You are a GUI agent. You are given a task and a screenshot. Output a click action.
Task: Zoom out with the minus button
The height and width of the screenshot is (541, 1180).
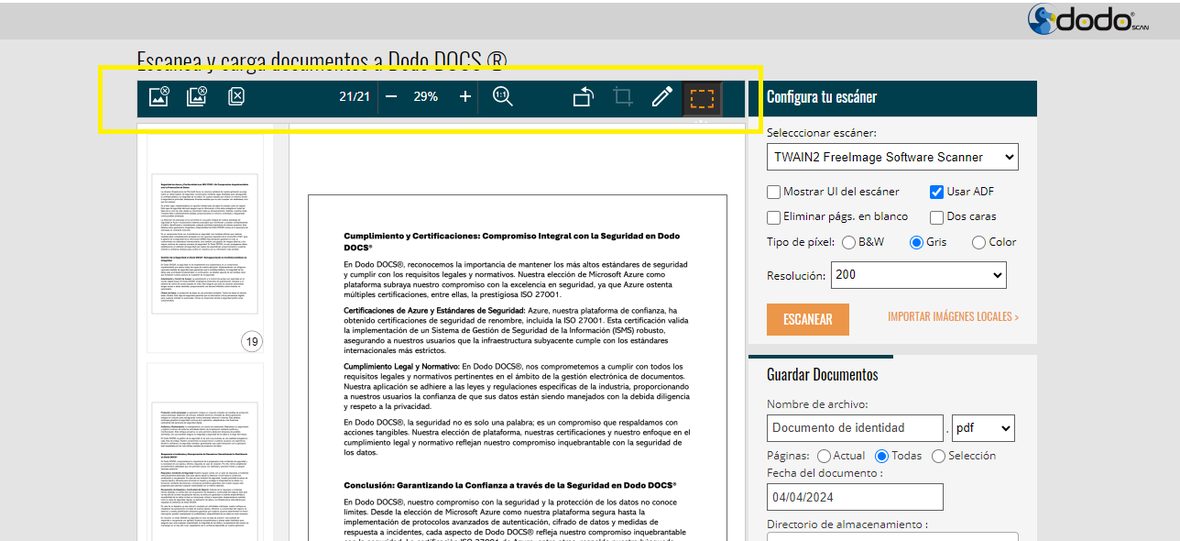point(391,96)
